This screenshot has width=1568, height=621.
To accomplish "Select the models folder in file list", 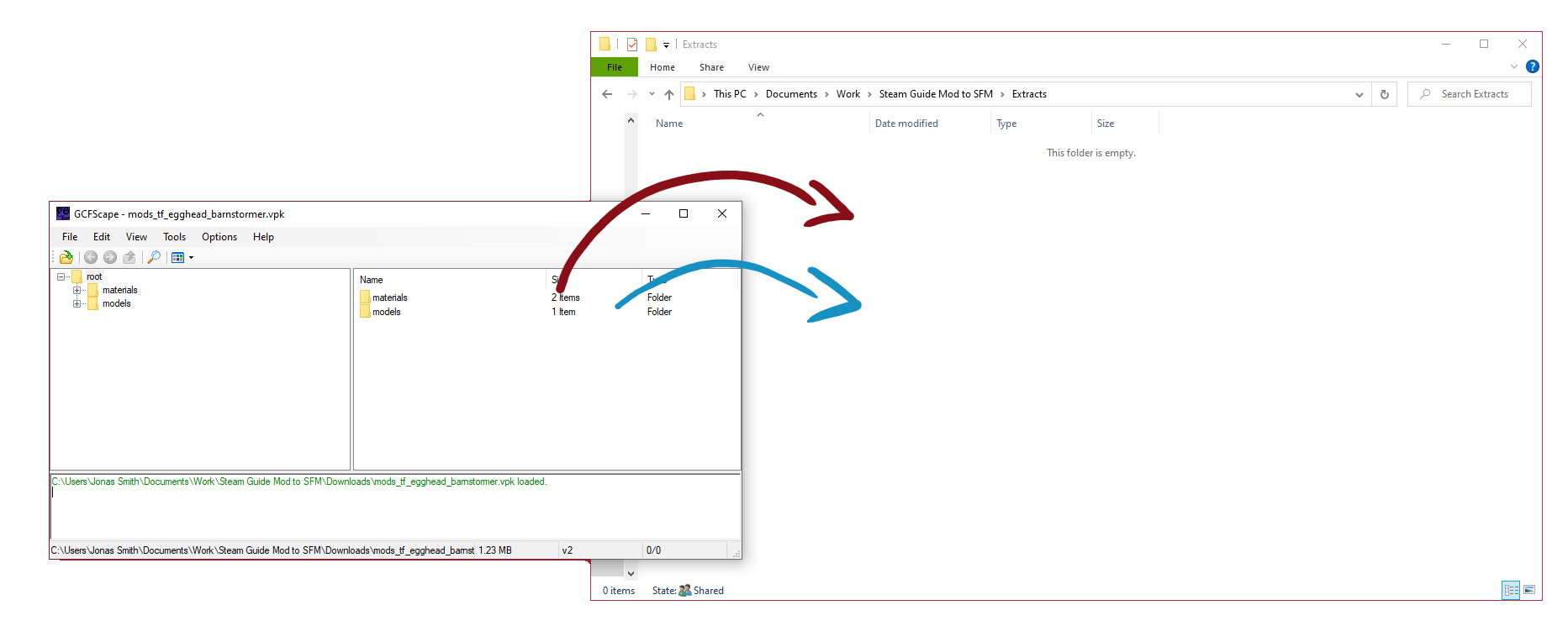I will click(x=387, y=312).
